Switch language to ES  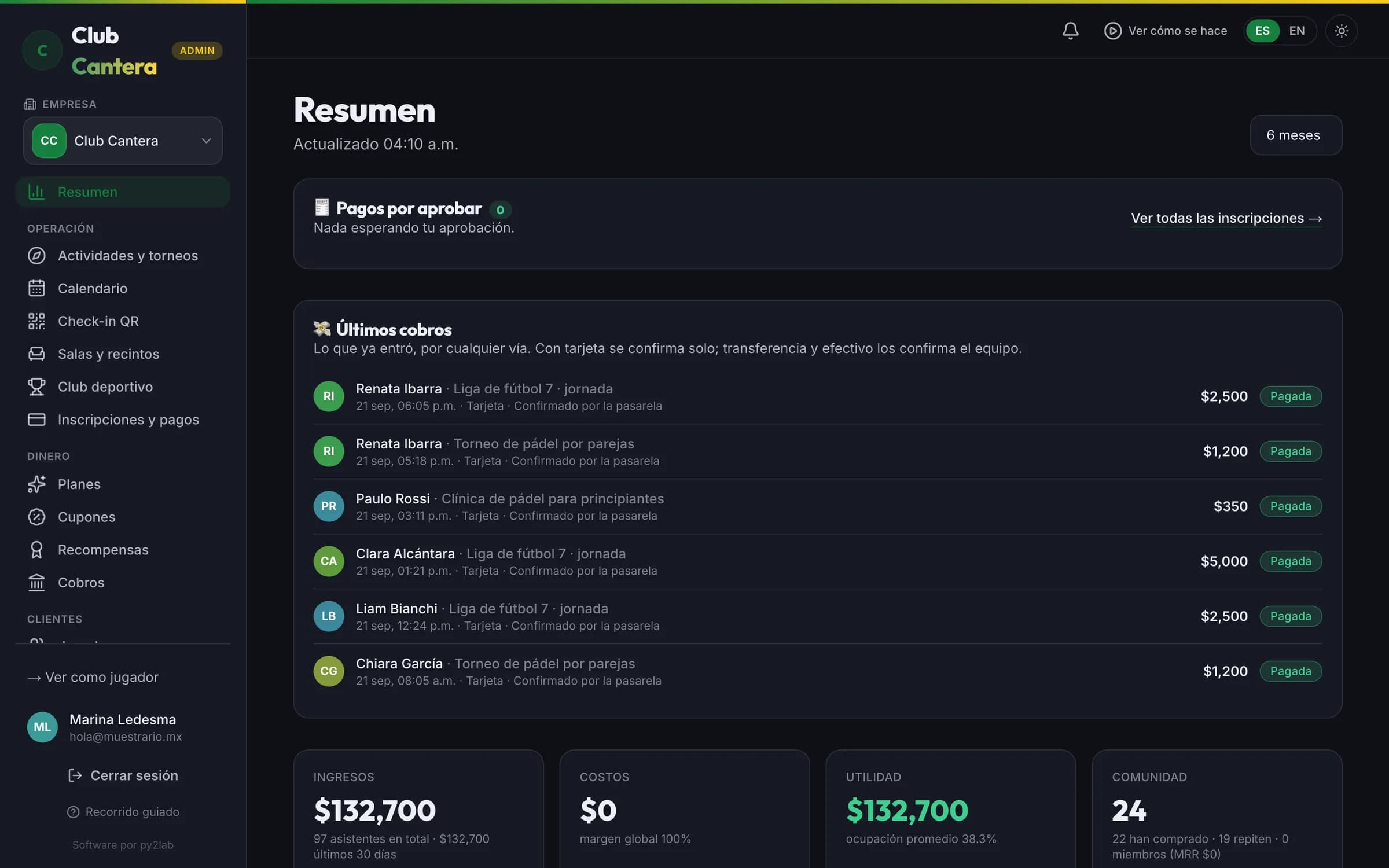(1262, 31)
